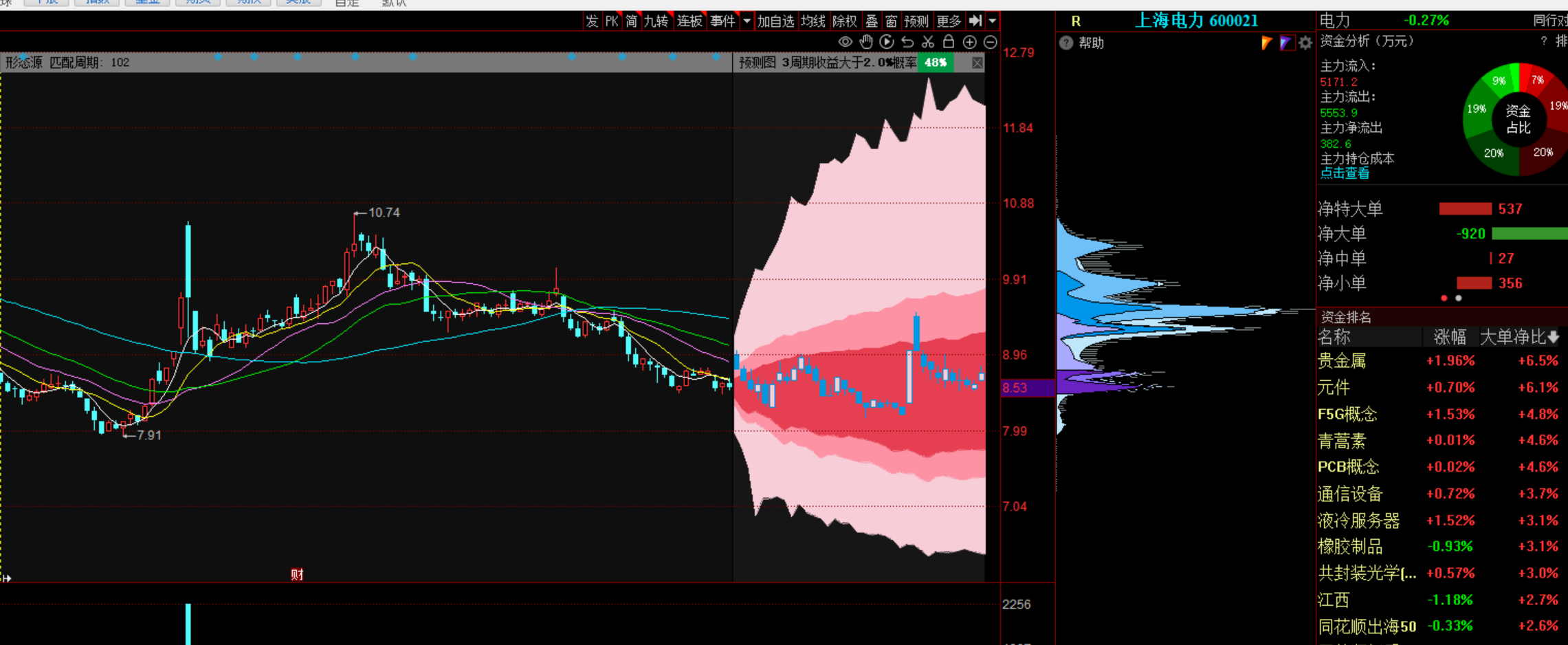Image resolution: width=1568 pixels, height=645 pixels.
Task: Click the 48% probability badge
Action: coord(936,63)
